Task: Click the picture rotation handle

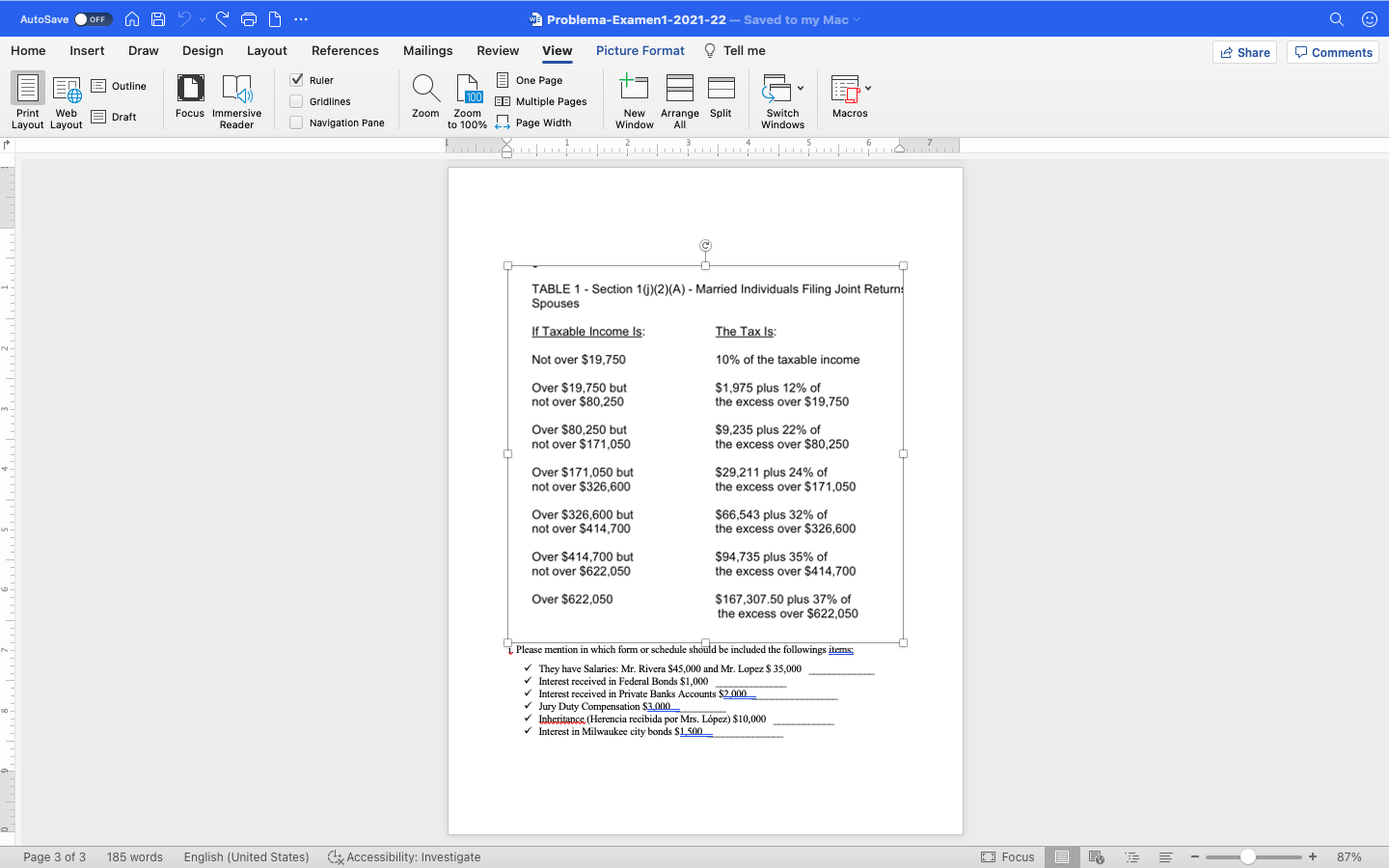Action: click(x=705, y=245)
